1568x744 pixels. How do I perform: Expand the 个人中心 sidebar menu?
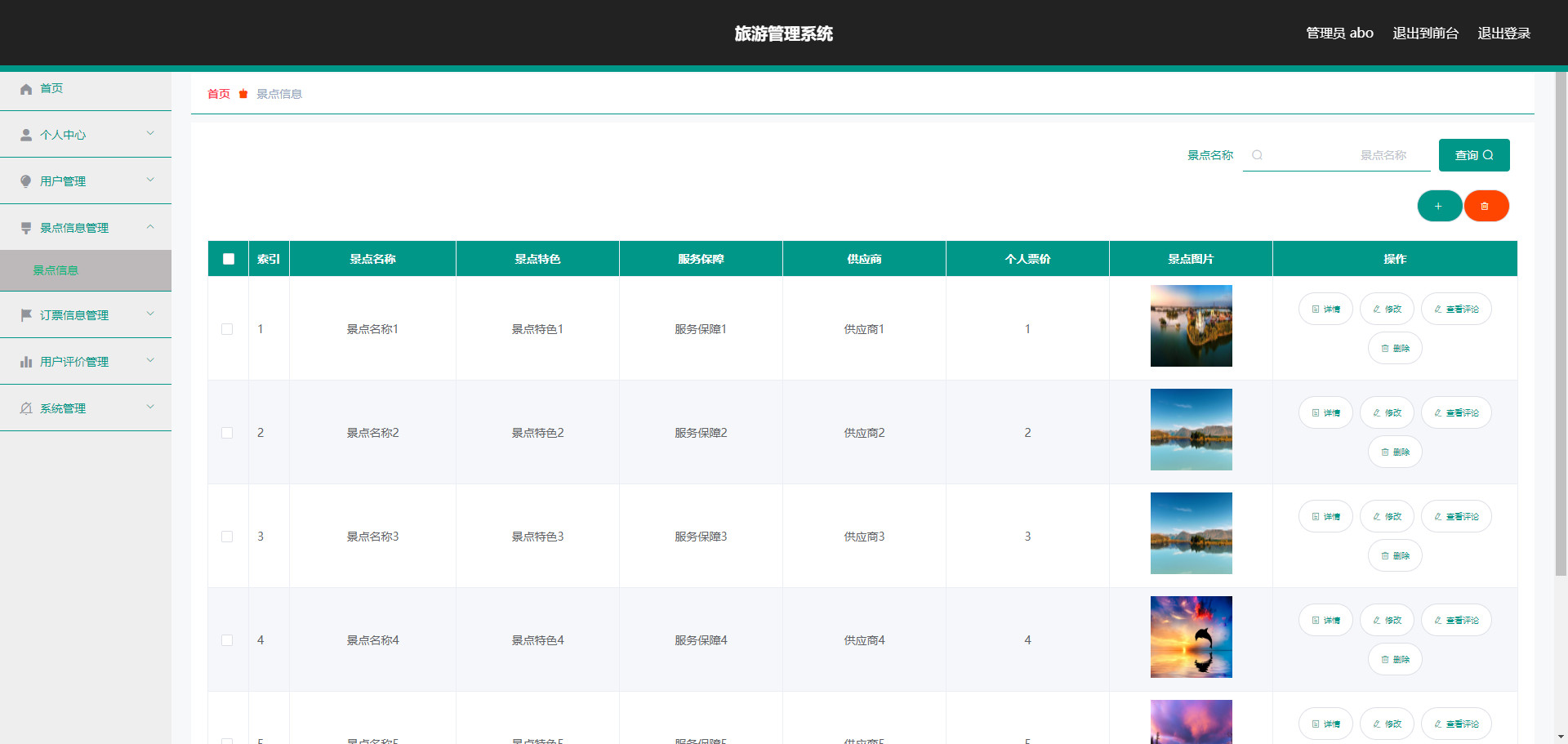point(86,135)
